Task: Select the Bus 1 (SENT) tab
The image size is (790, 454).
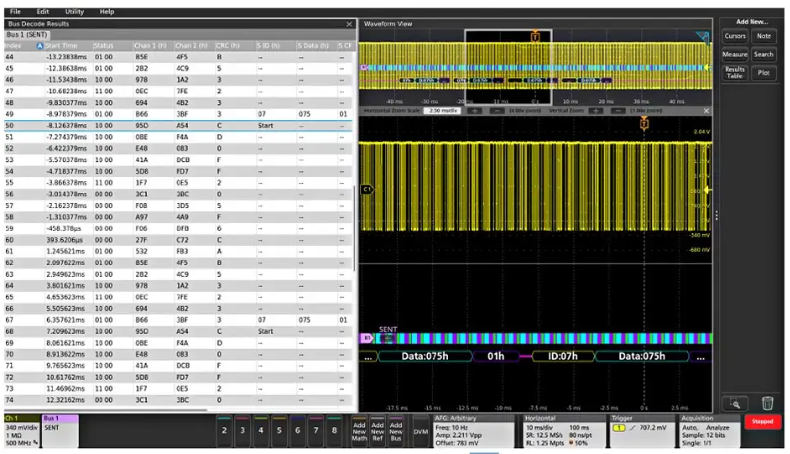Action: tap(27, 35)
